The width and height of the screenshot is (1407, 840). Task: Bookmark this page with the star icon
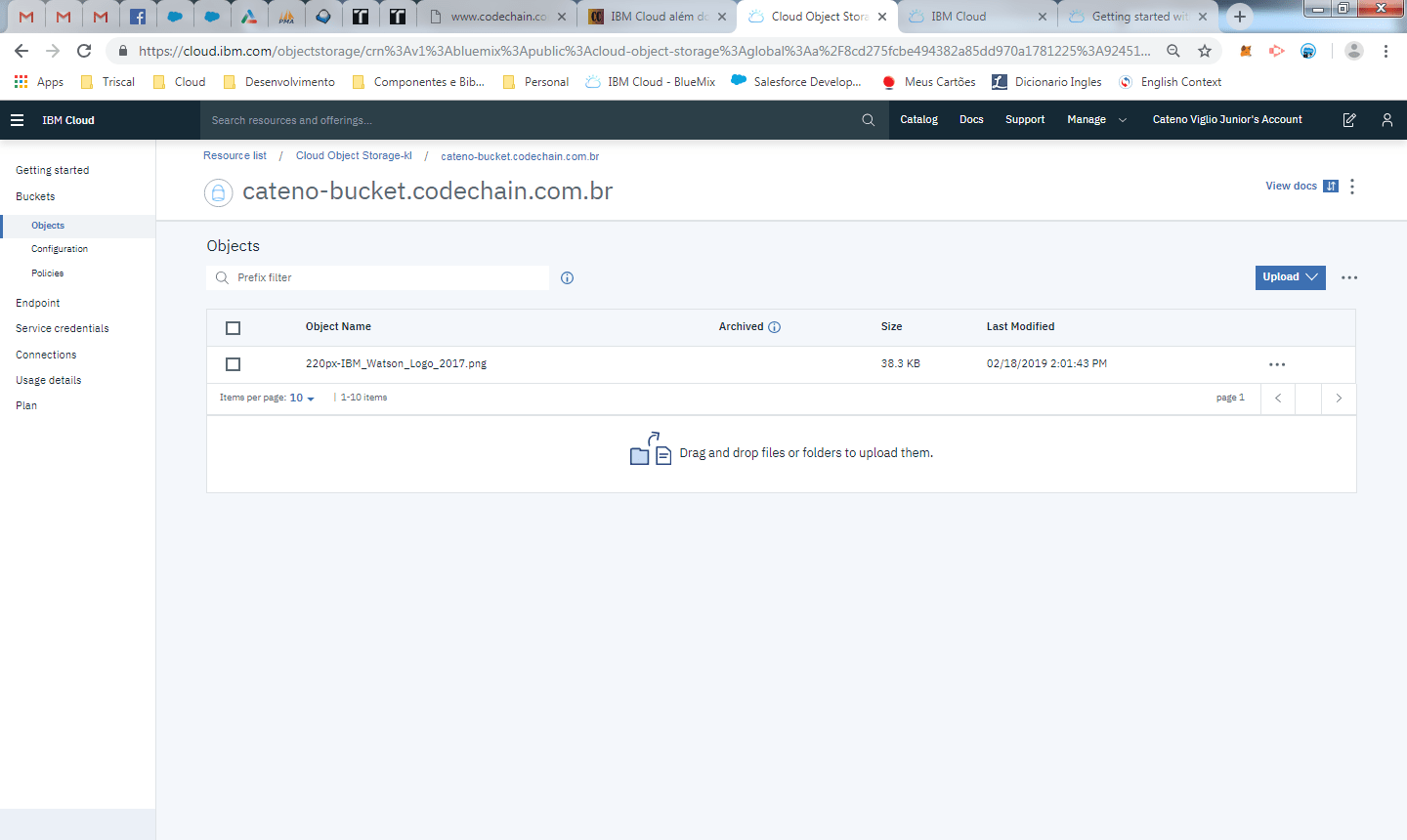[1205, 51]
